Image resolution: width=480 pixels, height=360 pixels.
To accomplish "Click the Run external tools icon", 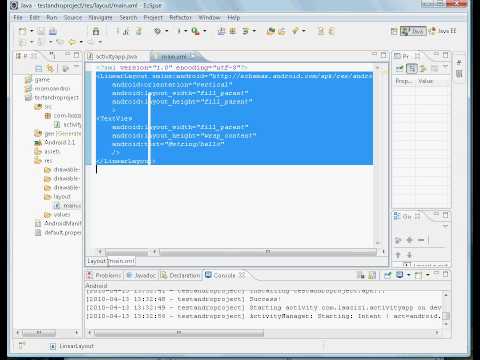I will pos(195,31).
